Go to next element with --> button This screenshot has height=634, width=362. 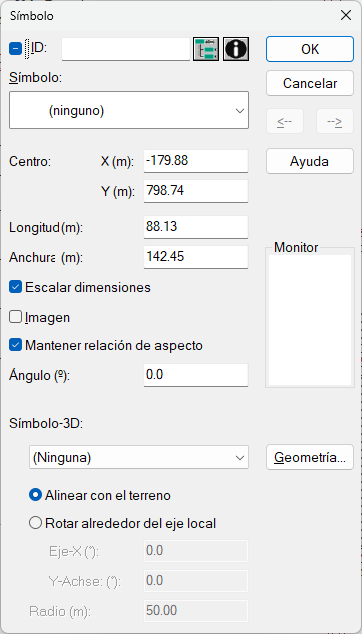pos(335,121)
